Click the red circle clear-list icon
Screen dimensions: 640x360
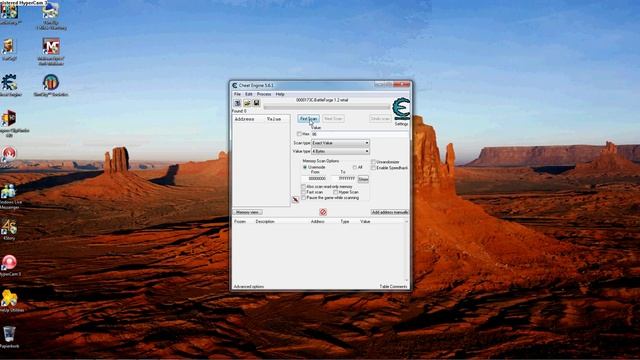pyautogui.click(x=323, y=212)
